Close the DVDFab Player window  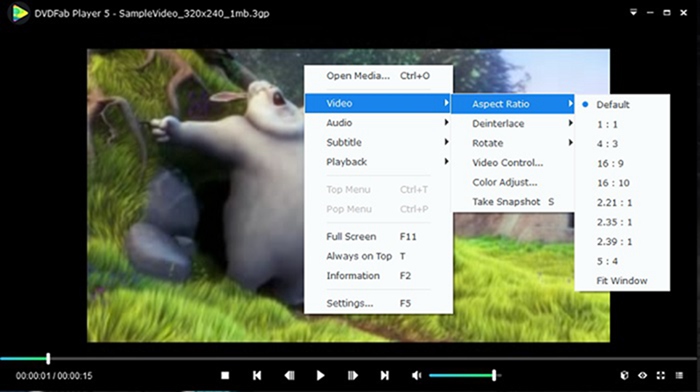coord(683,13)
